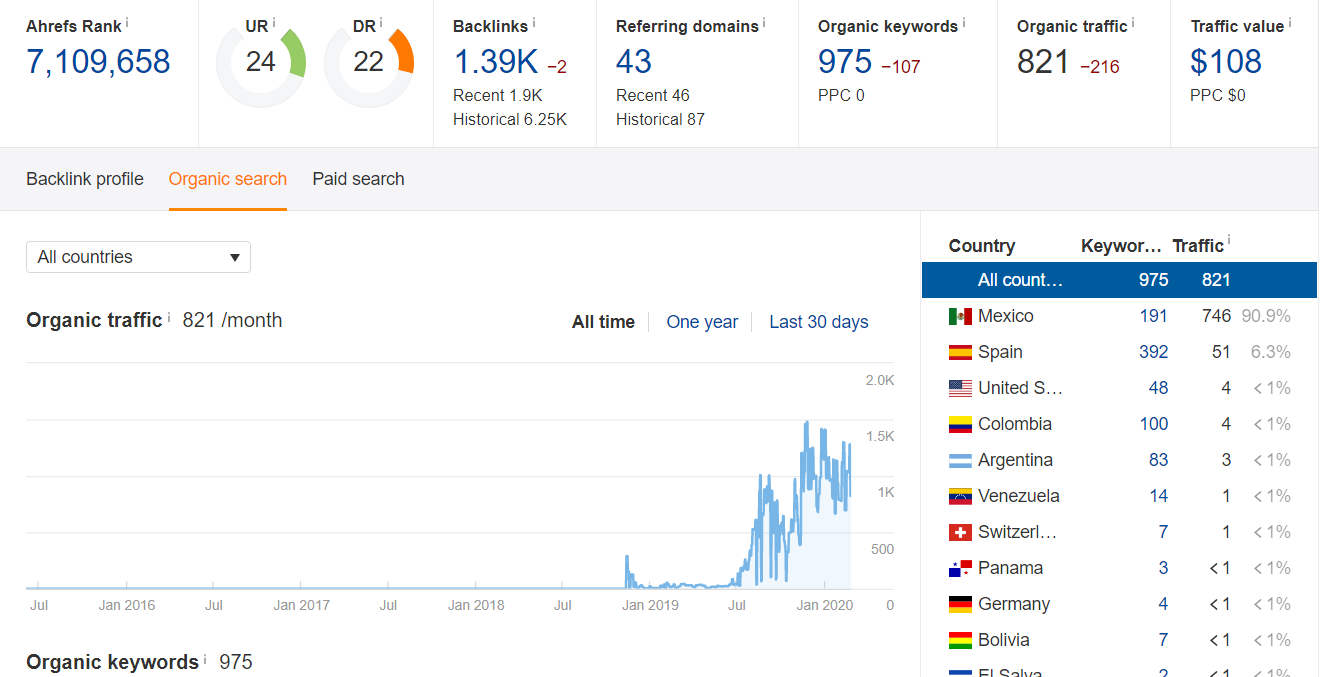Click the Recent 1.9K backlinks text

click(x=498, y=96)
